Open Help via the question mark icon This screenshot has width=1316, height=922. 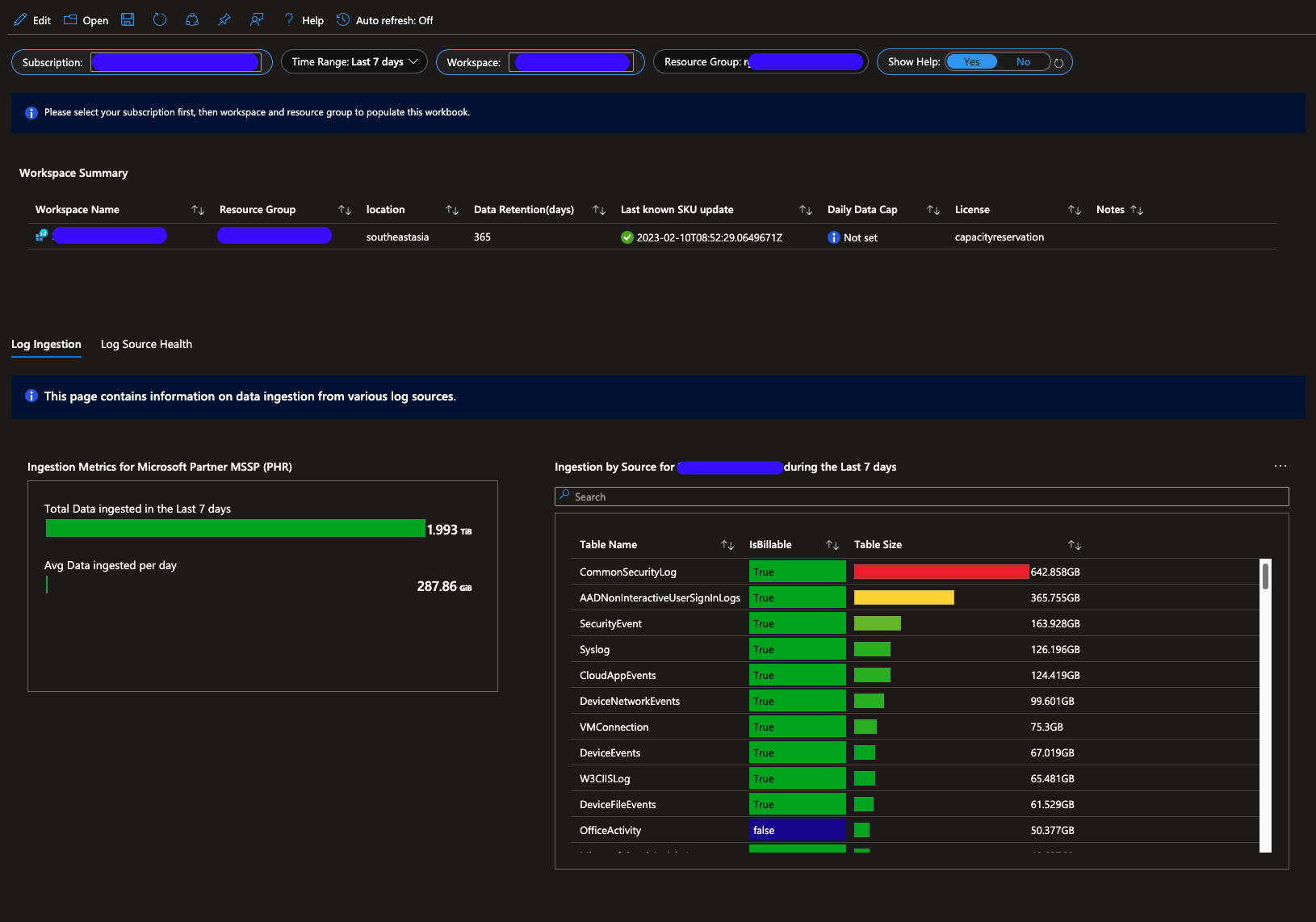tap(289, 20)
